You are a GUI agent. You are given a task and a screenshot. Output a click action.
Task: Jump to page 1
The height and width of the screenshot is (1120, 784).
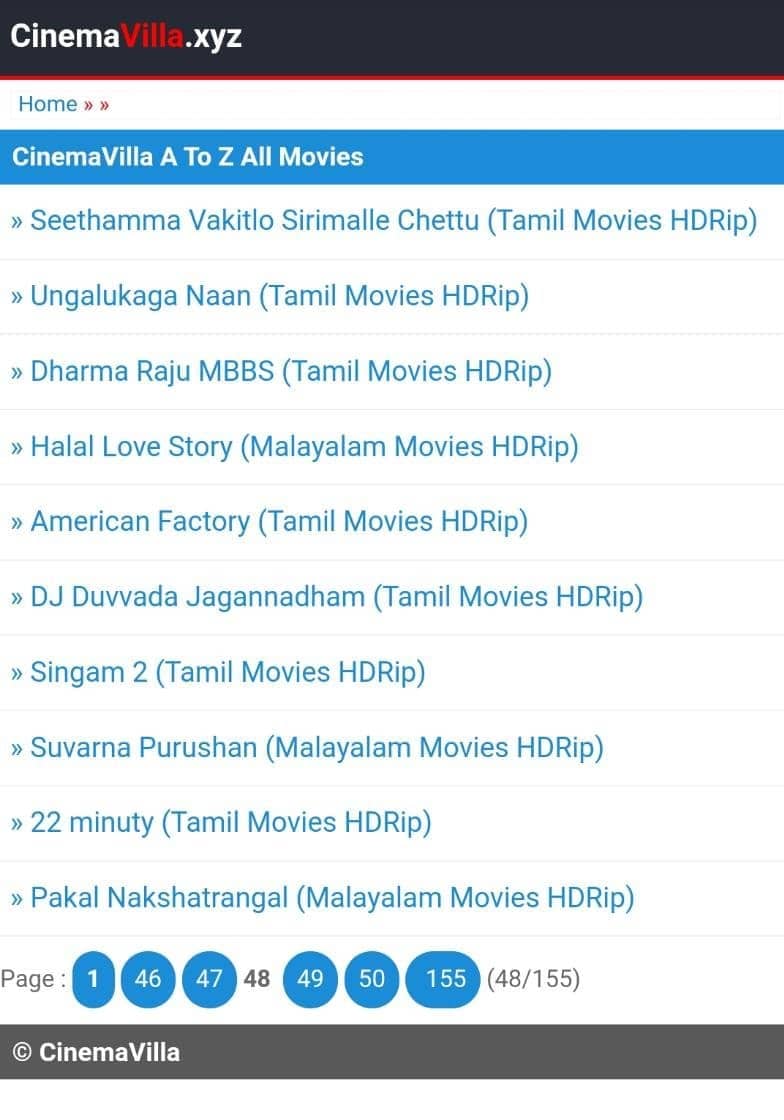tap(93, 979)
